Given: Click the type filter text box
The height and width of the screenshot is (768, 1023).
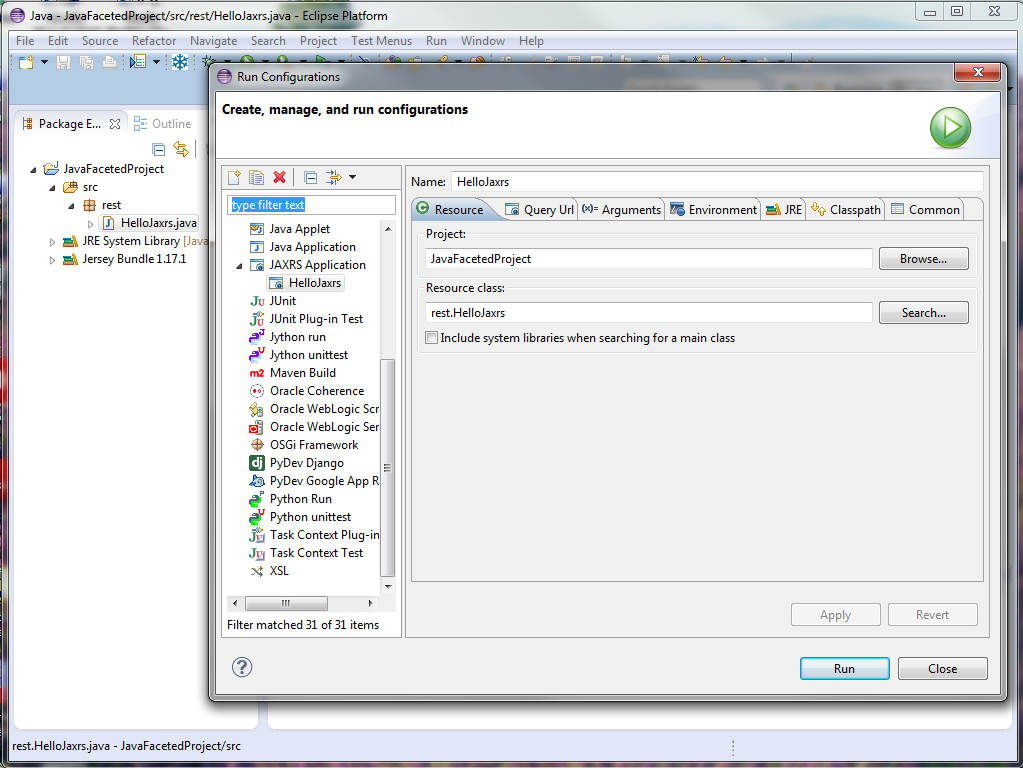Looking at the screenshot, I should (311, 205).
